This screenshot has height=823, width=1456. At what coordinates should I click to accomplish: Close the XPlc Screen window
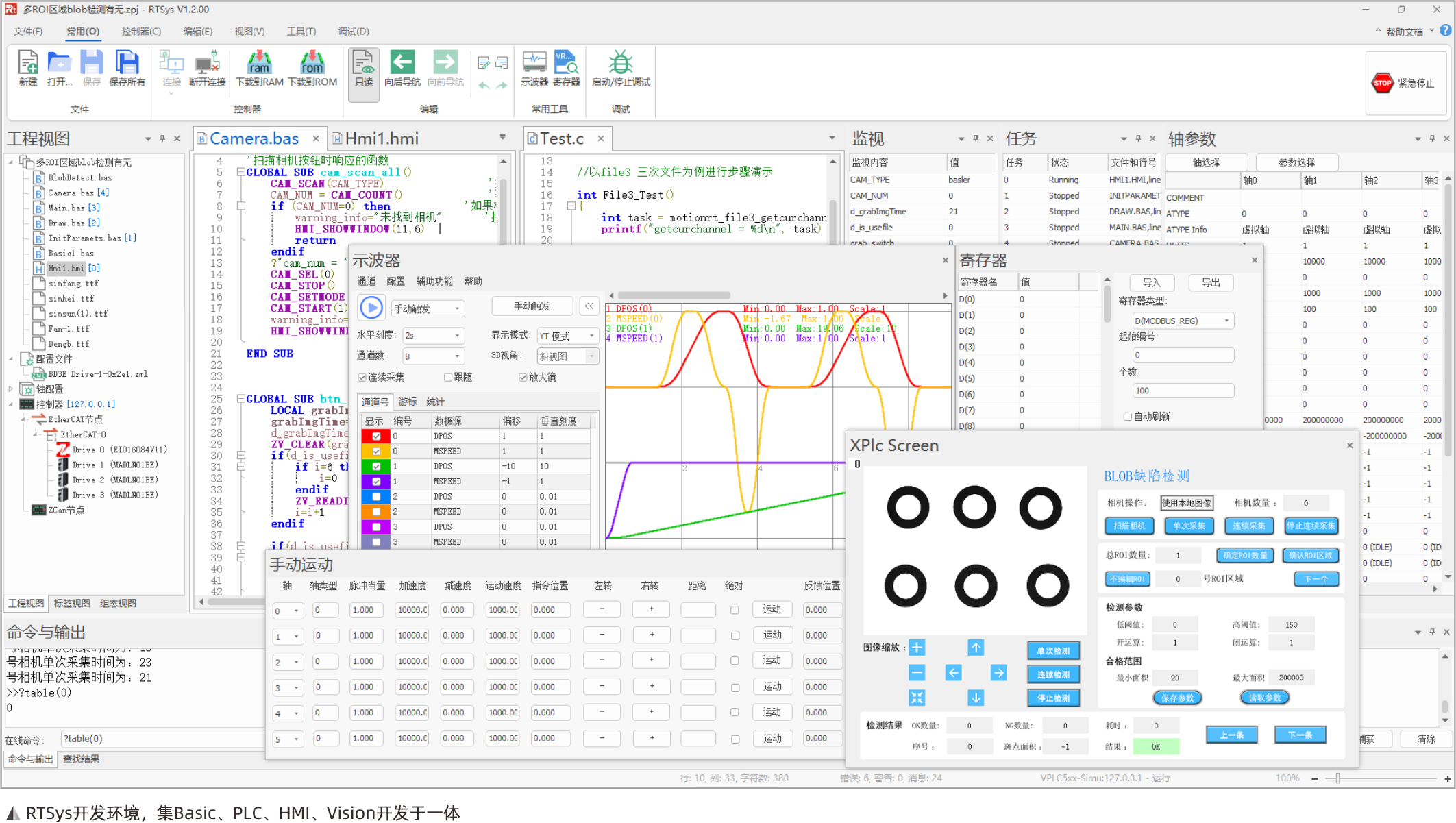(x=1350, y=445)
